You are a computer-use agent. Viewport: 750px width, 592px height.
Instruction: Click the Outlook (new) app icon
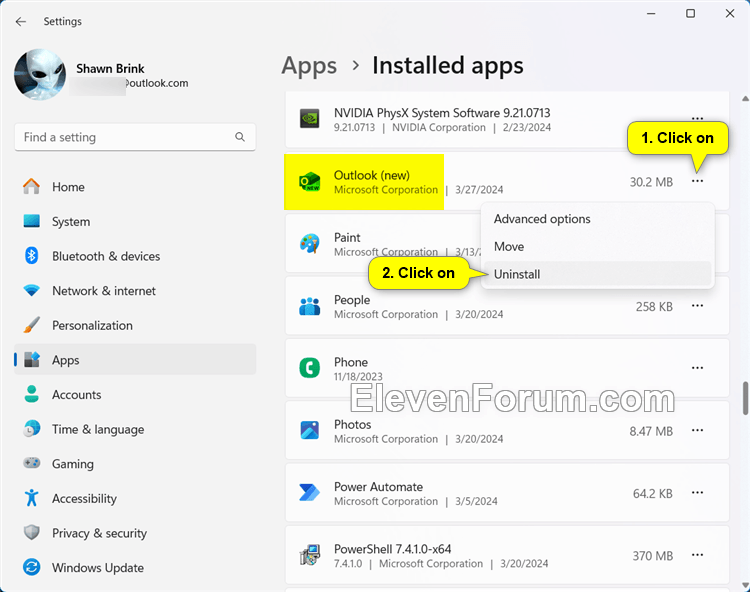[309, 182]
